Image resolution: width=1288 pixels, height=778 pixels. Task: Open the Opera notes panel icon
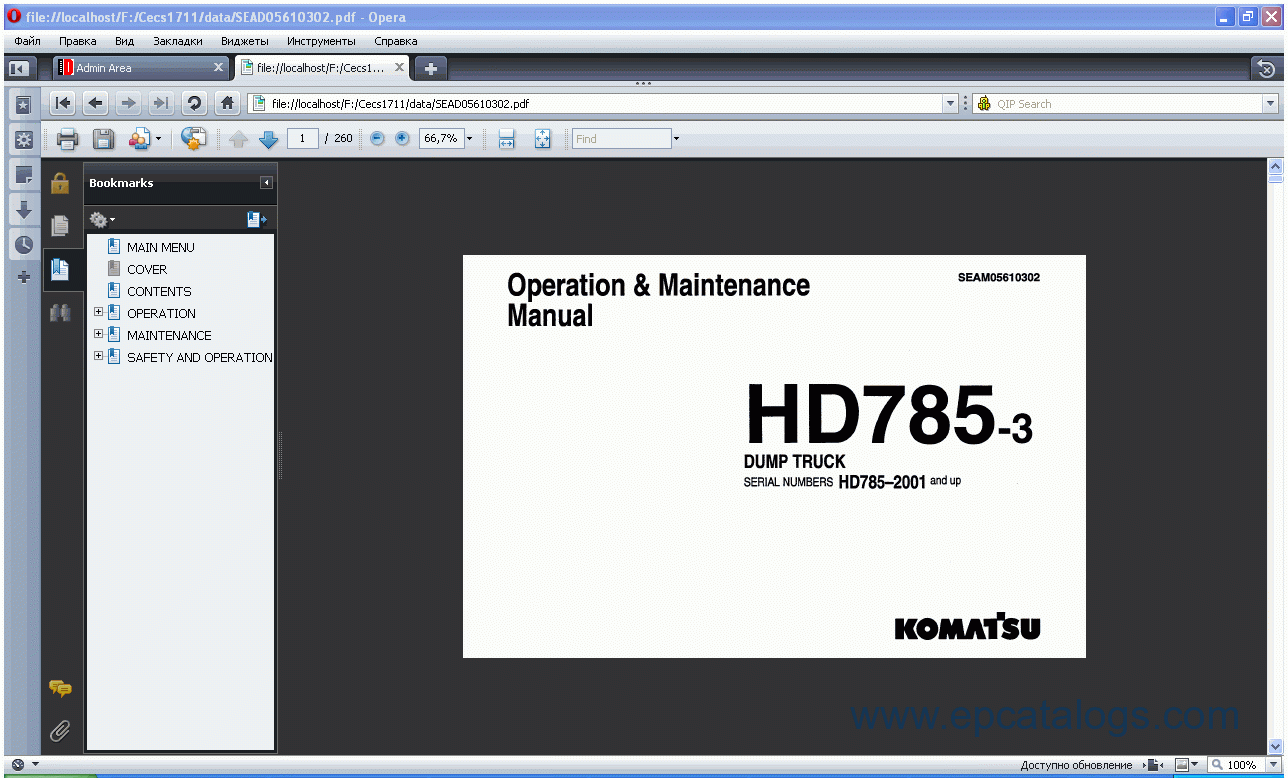click(x=23, y=175)
